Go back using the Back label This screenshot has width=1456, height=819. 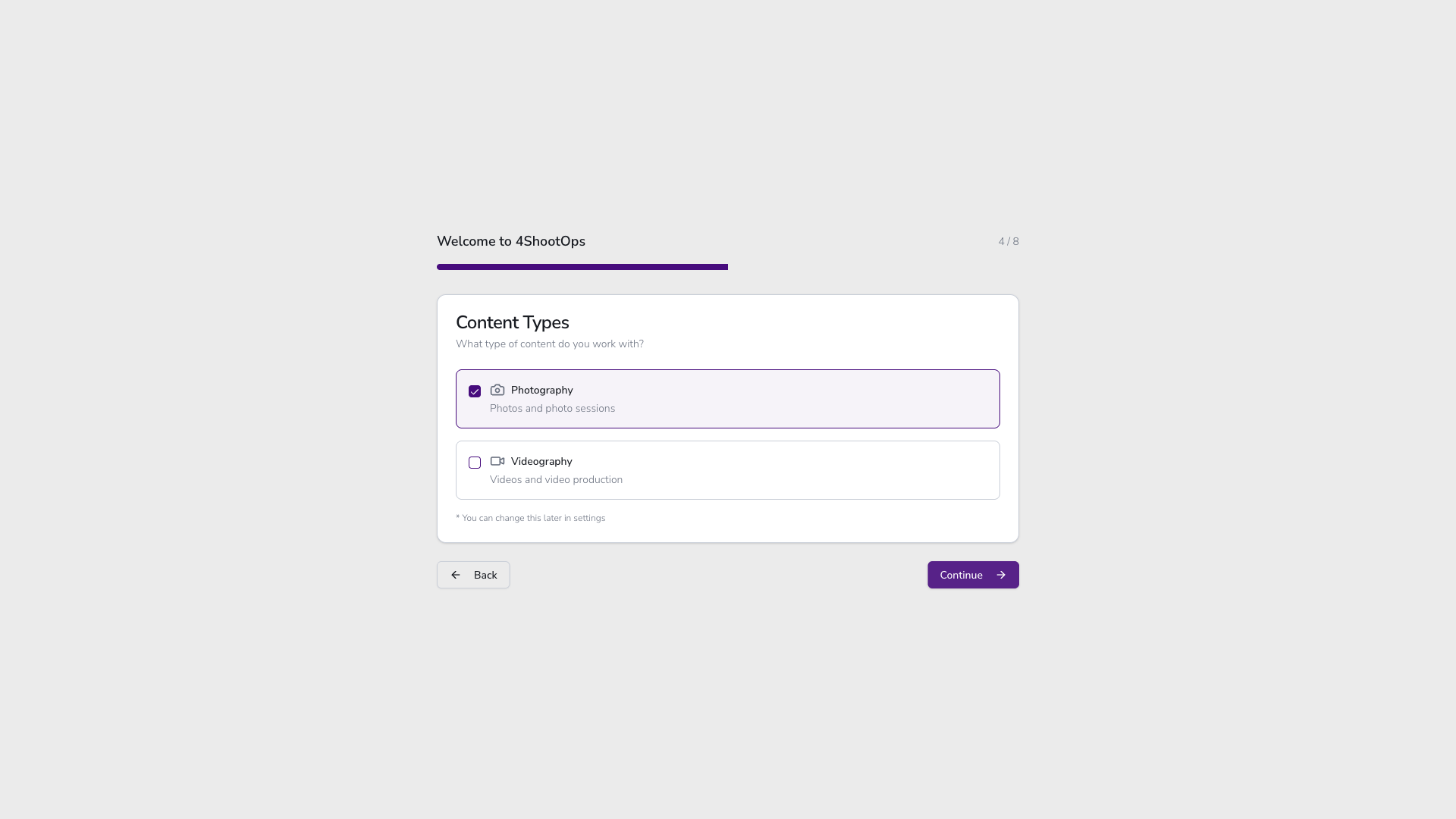coord(485,576)
